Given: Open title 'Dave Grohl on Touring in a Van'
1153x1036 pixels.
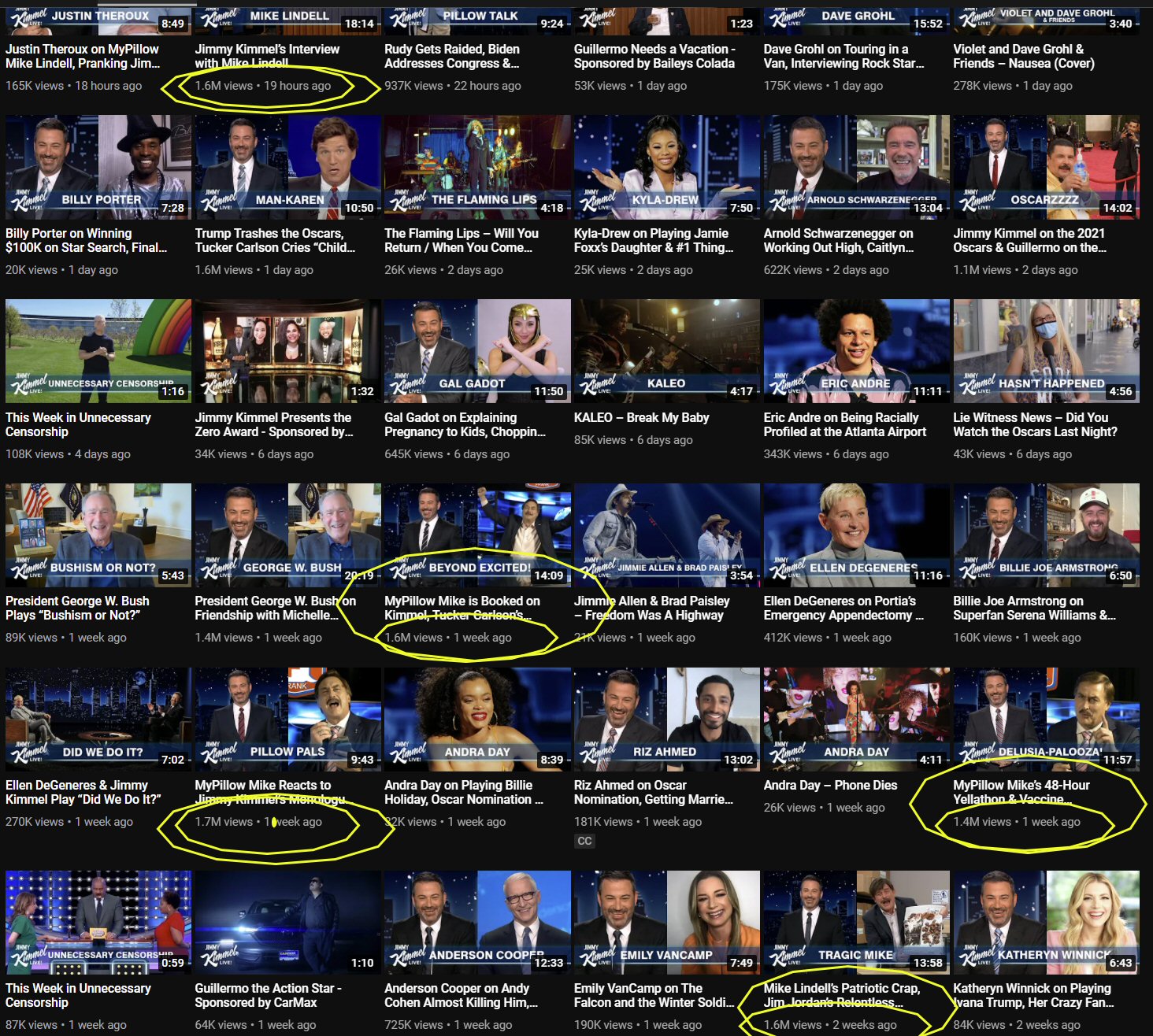Looking at the screenshot, I should pos(844,56).
